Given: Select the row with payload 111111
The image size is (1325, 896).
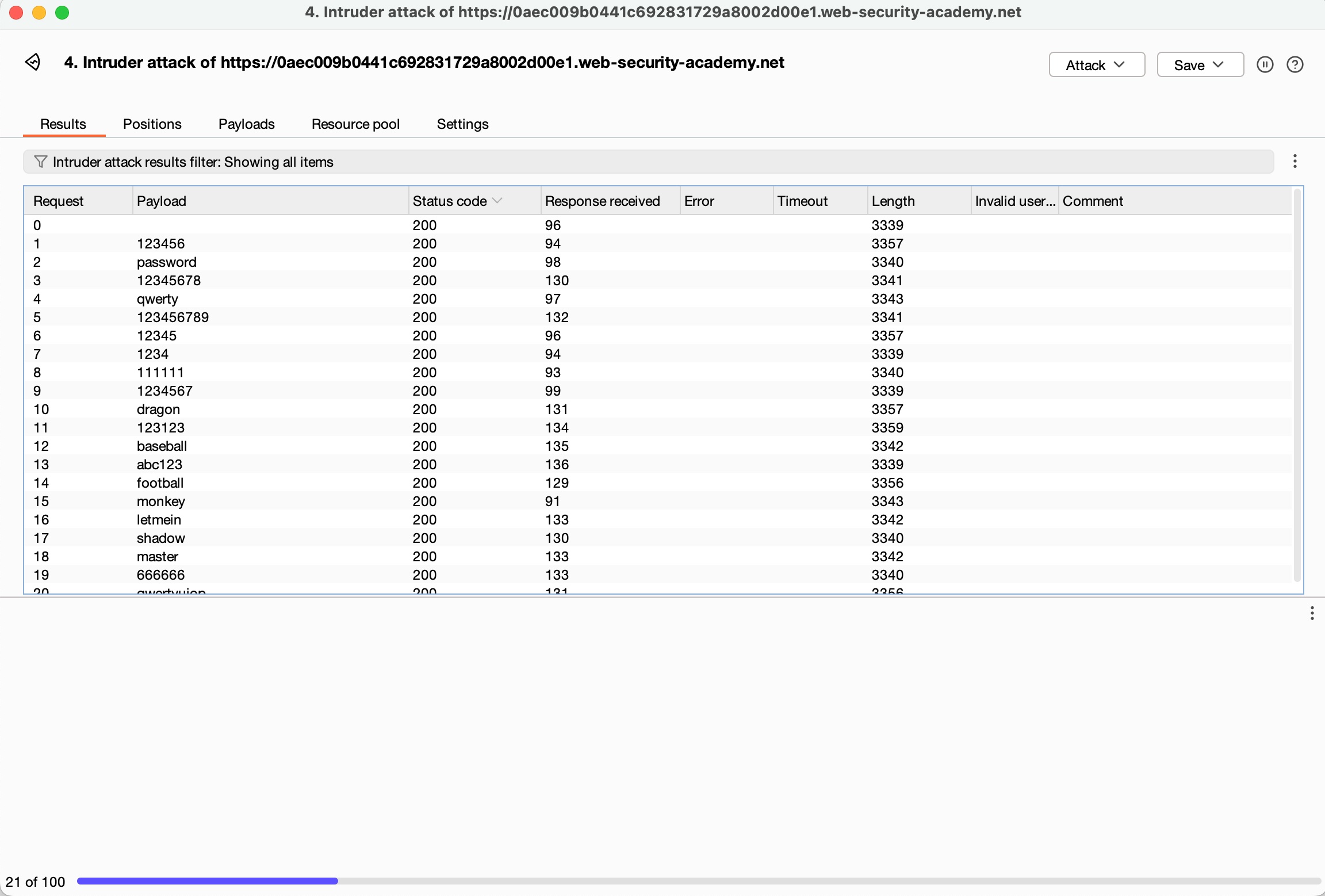Looking at the screenshot, I should 658,373.
